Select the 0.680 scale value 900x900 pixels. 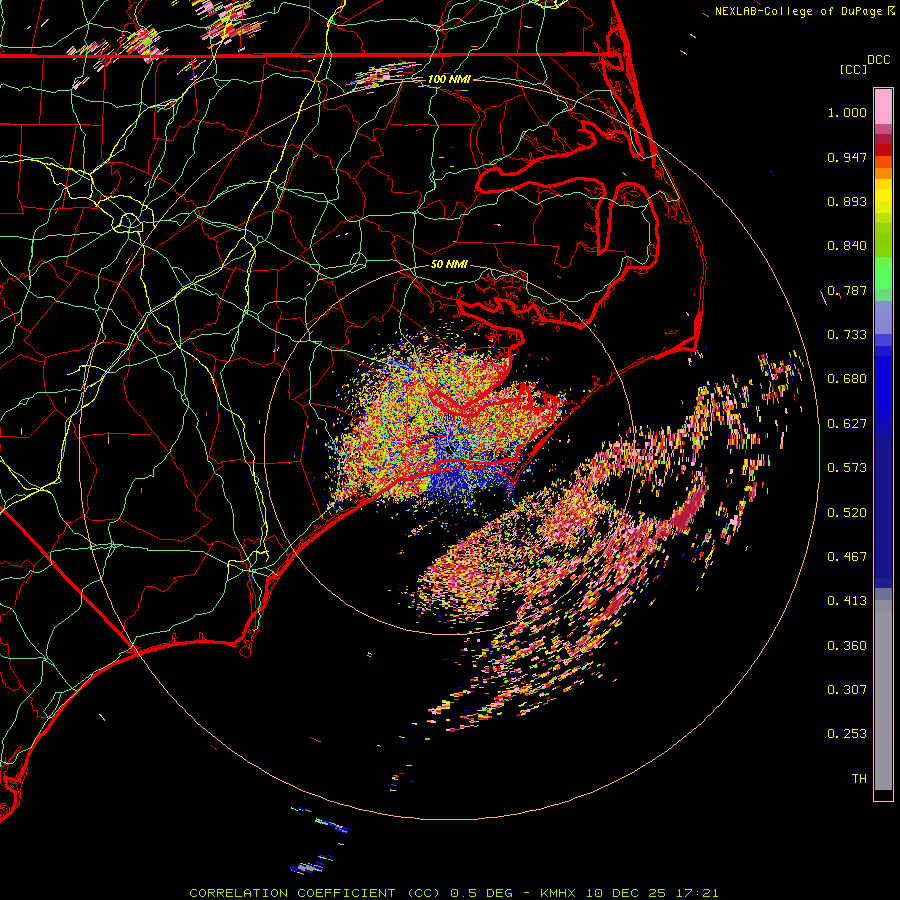pyautogui.click(x=847, y=379)
